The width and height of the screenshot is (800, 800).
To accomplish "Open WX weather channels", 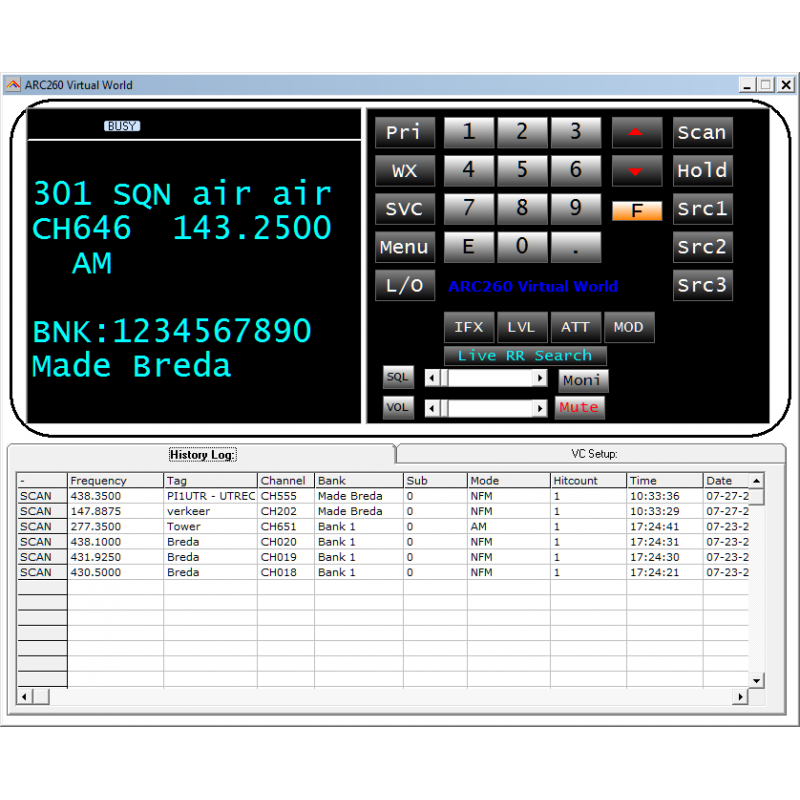I will [404, 170].
